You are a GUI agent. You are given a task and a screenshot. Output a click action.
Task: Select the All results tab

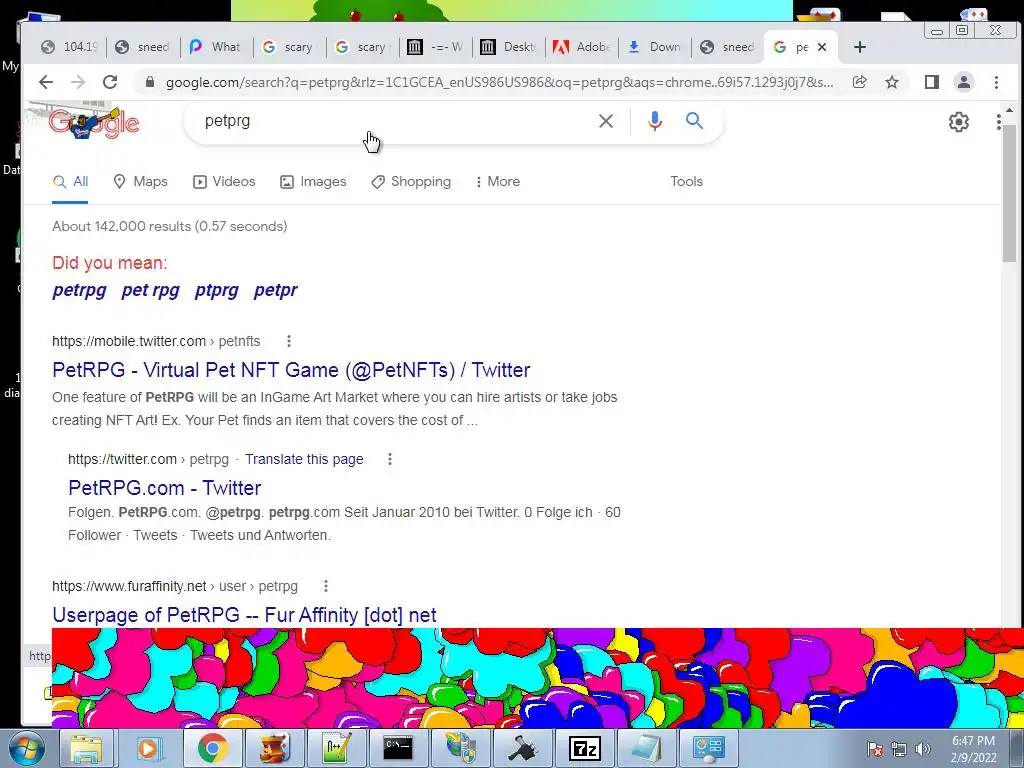click(x=70, y=182)
